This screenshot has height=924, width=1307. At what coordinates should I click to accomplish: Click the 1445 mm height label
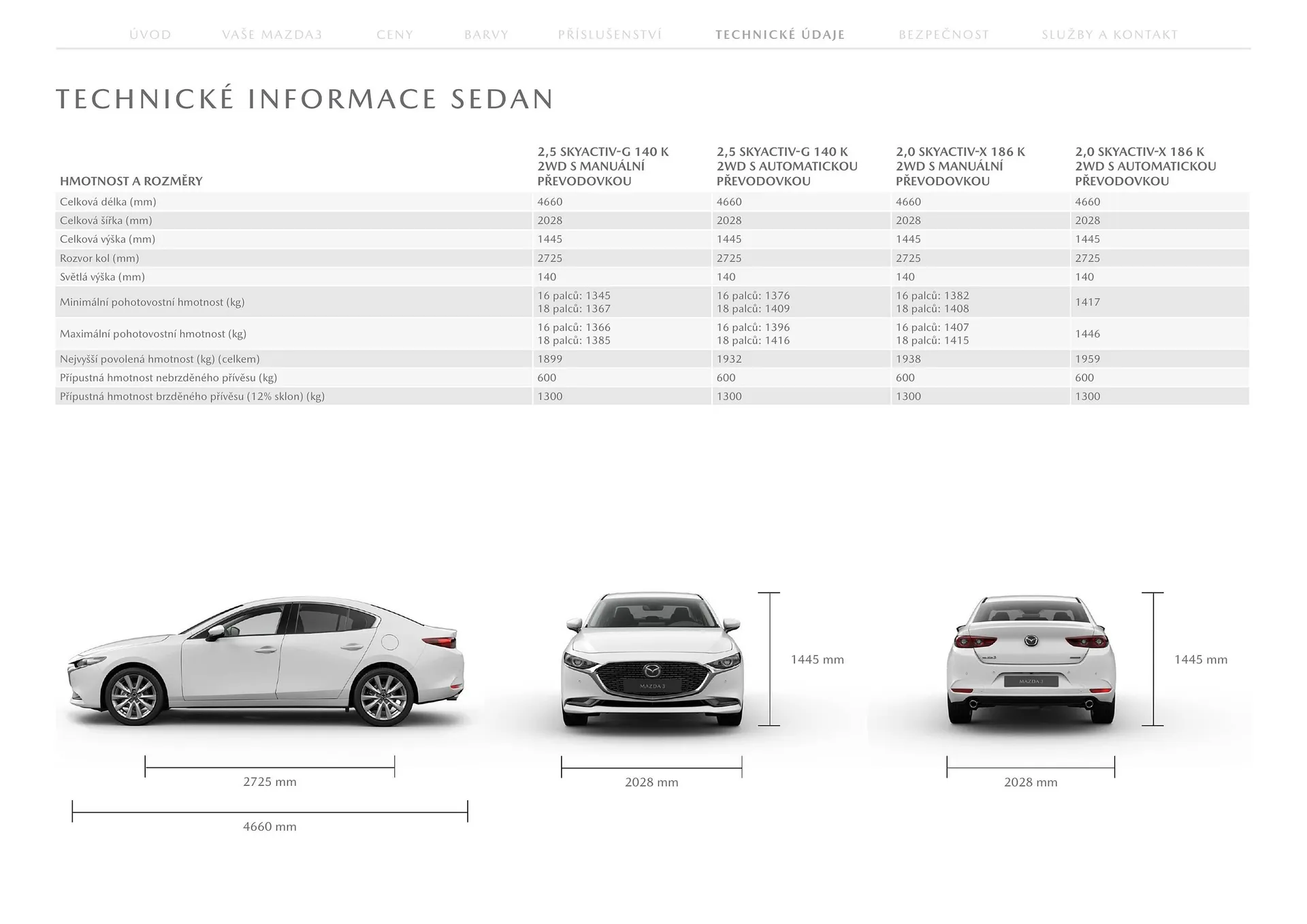[x=817, y=659]
